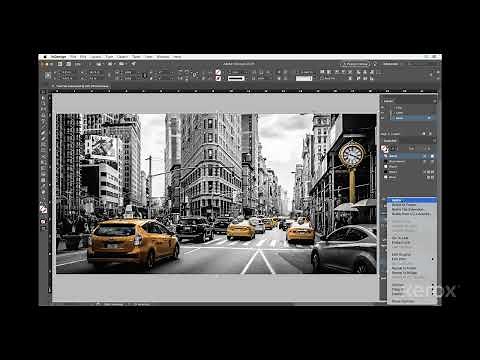The image size is (480, 360).
Task: Click the reference point locator icon
Action: [x=48, y=76]
